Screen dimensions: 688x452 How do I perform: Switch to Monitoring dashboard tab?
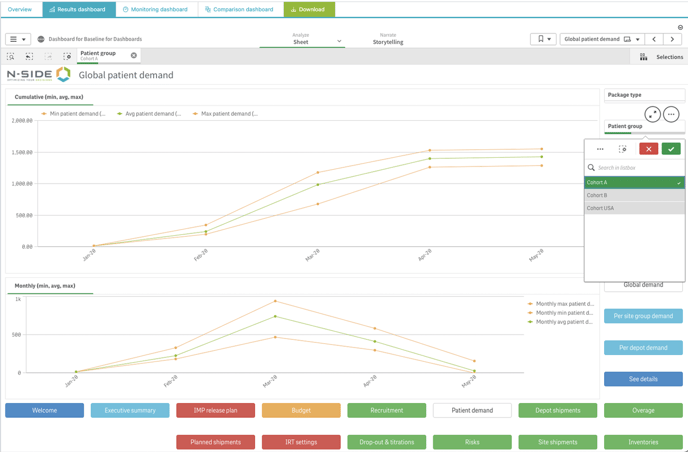tap(155, 9)
